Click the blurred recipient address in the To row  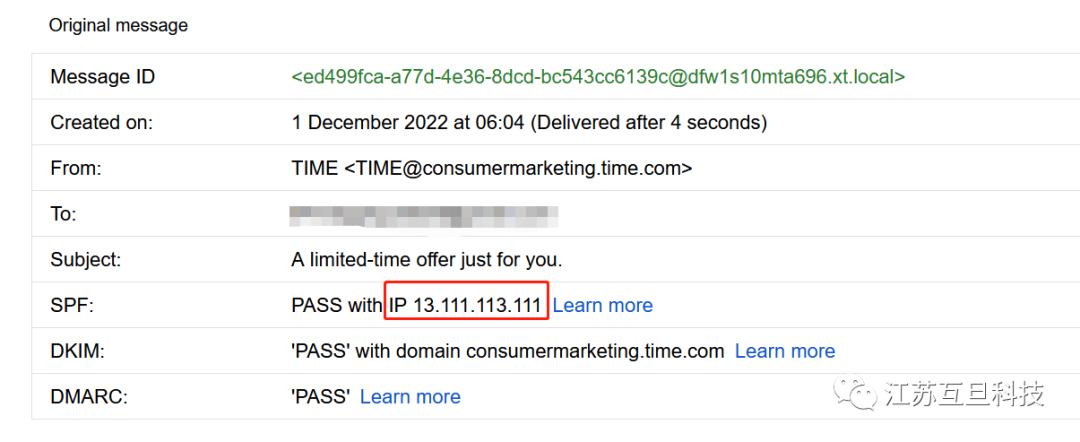click(423, 214)
